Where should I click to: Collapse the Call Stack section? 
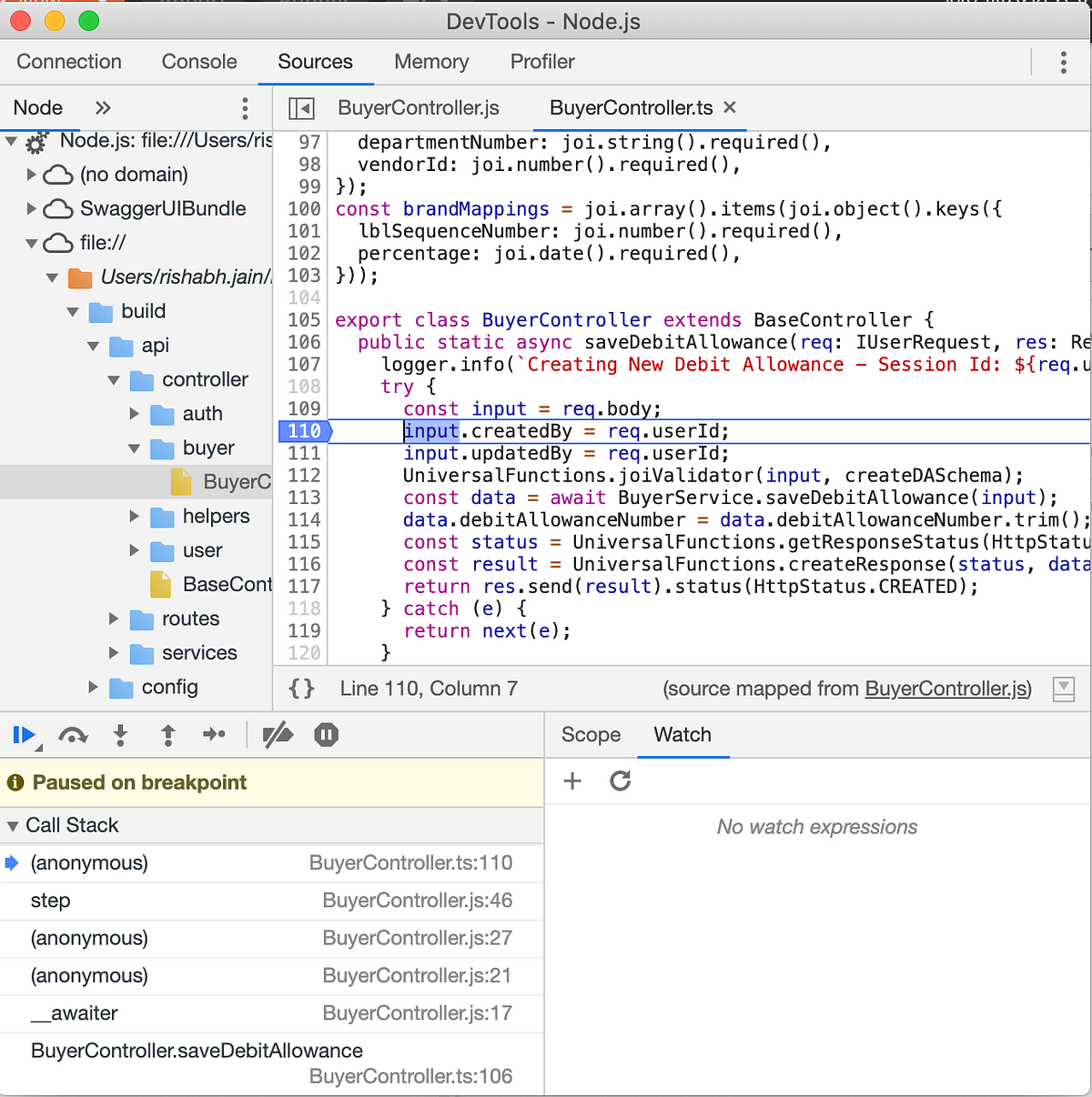(x=13, y=825)
